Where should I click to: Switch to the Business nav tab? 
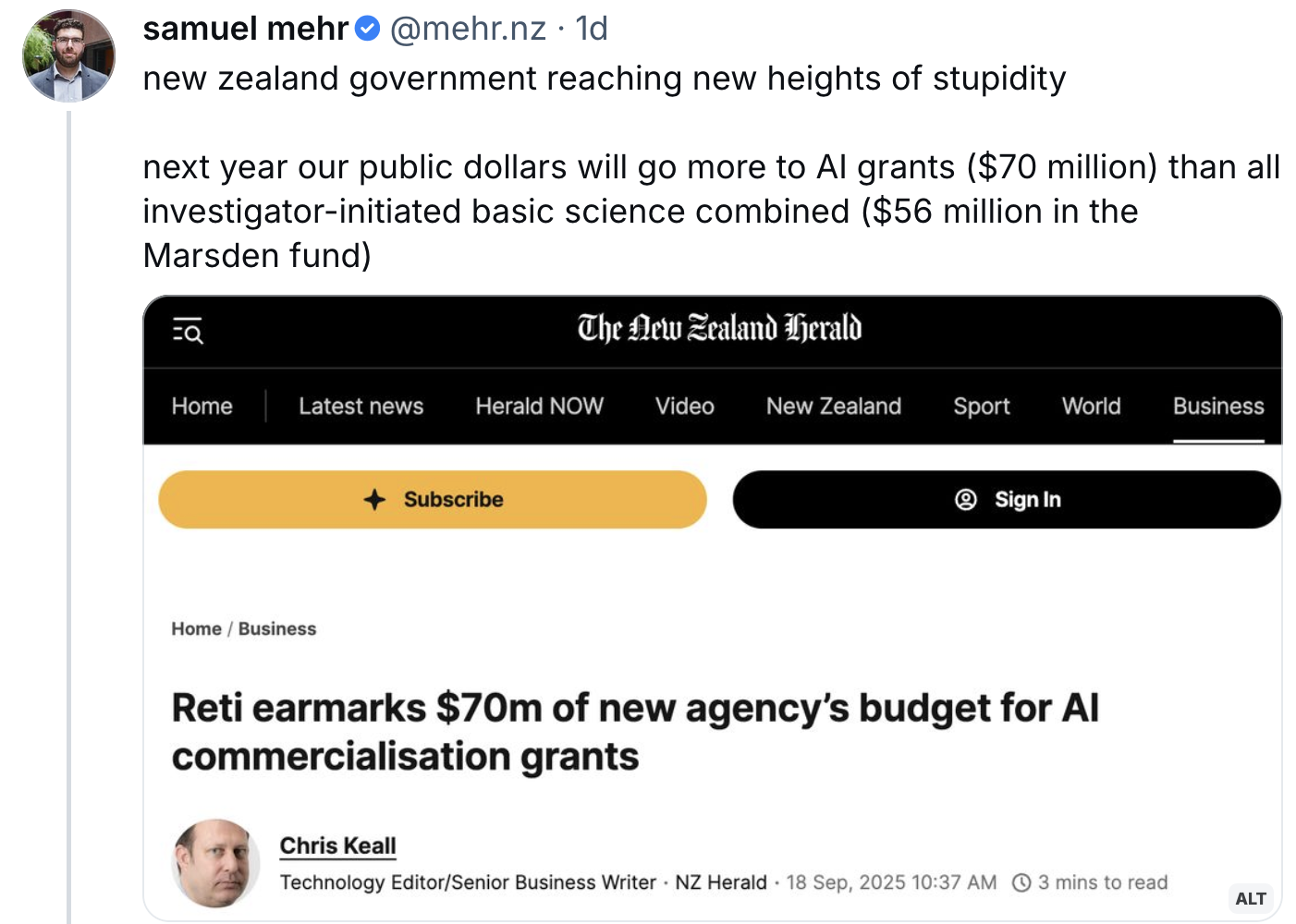[x=1217, y=407]
